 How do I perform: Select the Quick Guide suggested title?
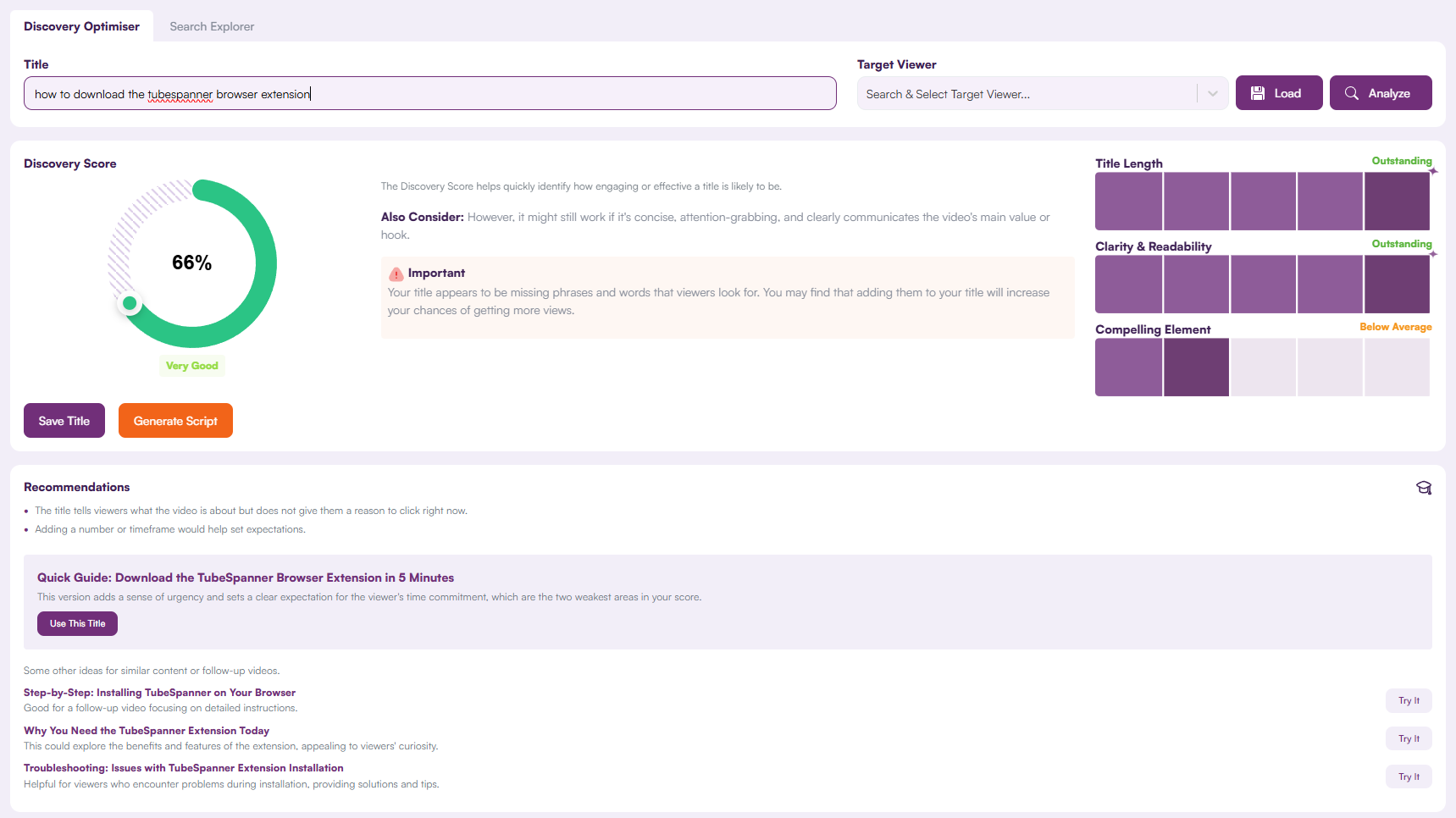tap(246, 578)
